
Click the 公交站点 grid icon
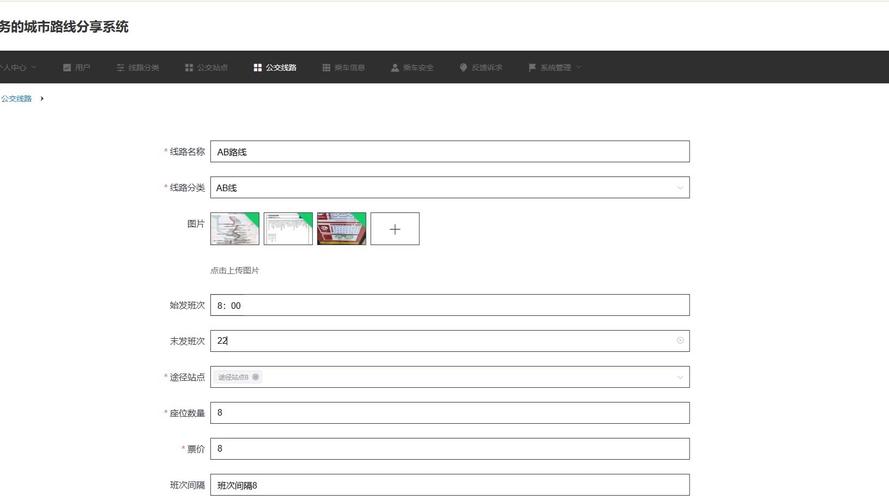point(189,68)
